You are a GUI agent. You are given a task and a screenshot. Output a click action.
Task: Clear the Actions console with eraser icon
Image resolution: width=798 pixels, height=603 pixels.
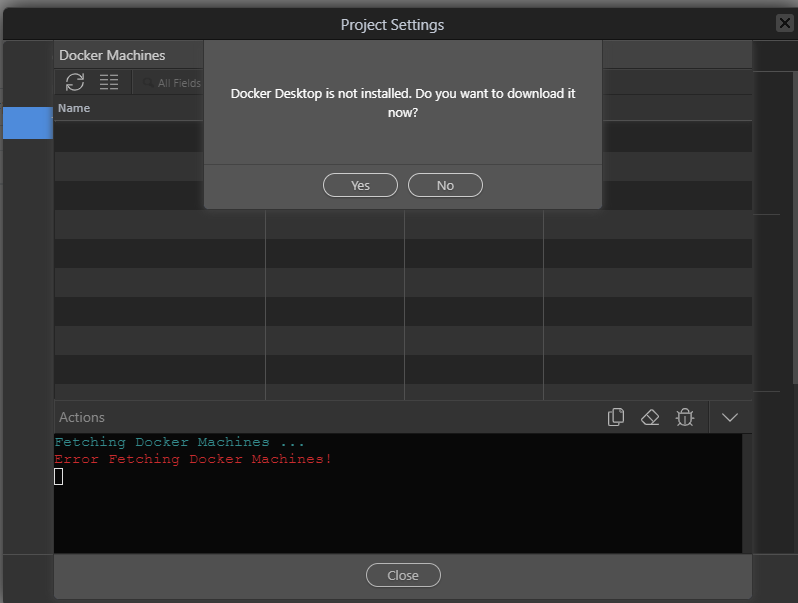pos(650,417)
